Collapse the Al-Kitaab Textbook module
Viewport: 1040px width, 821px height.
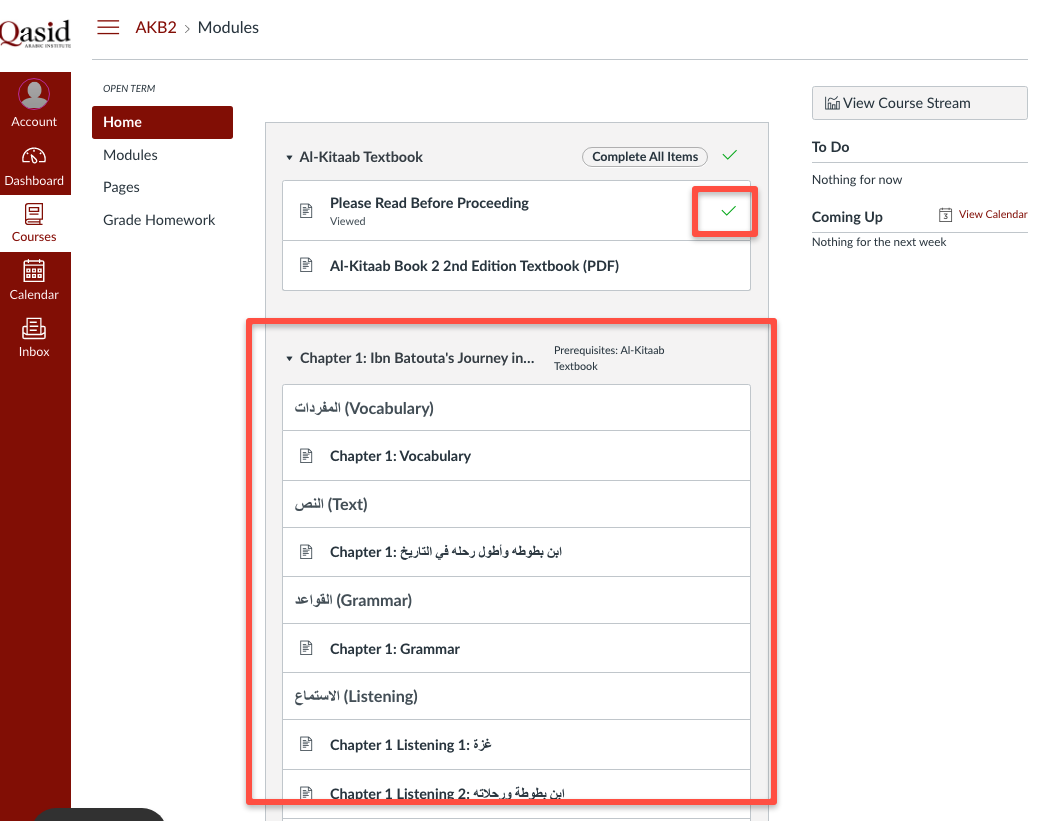point(289,158)
